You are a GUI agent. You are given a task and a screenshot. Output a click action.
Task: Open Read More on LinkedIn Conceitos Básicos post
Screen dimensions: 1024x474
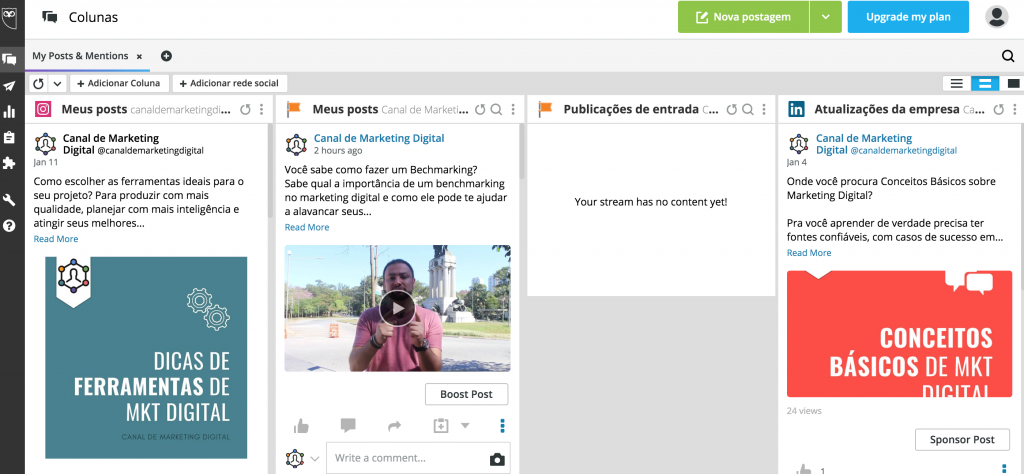pos(808,253)
